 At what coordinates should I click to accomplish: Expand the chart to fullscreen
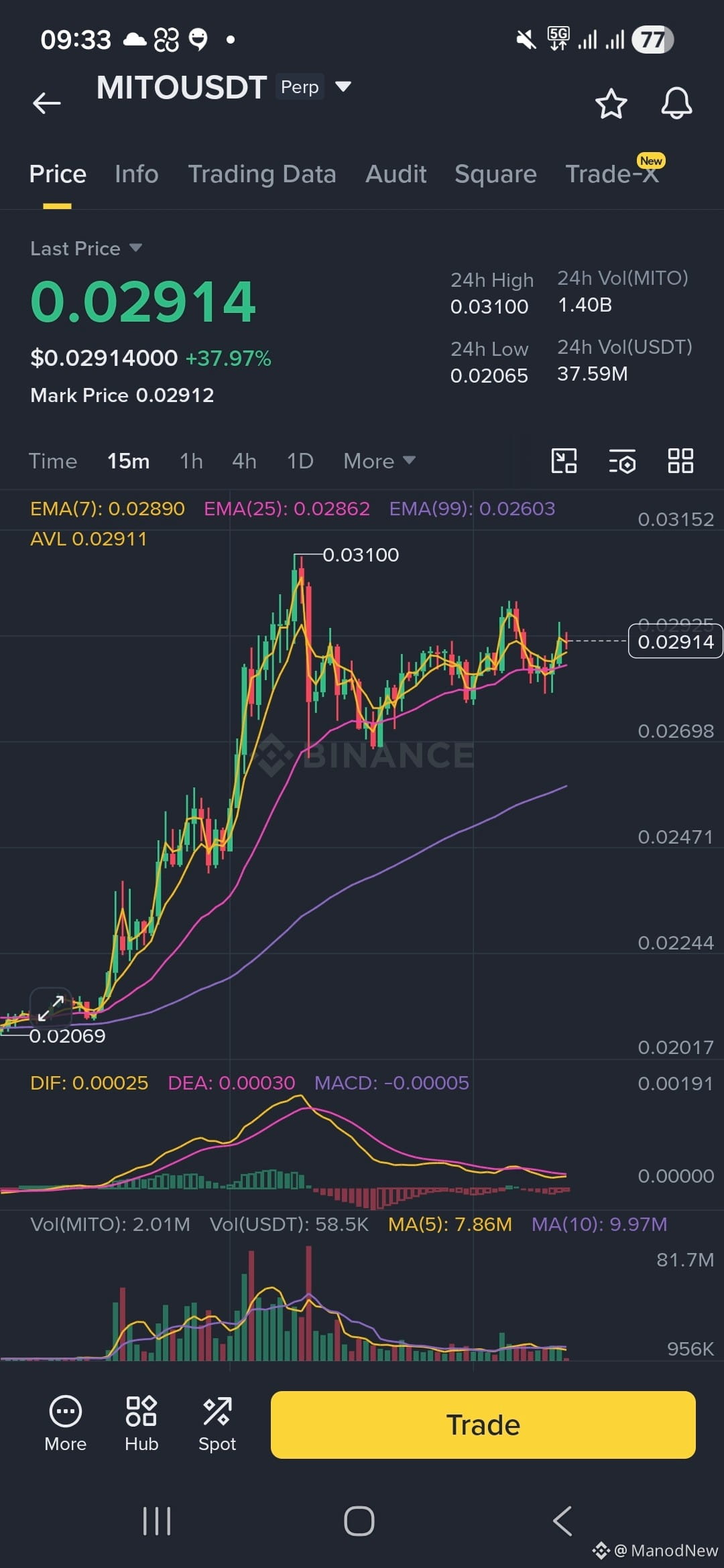coord(51,1007)
